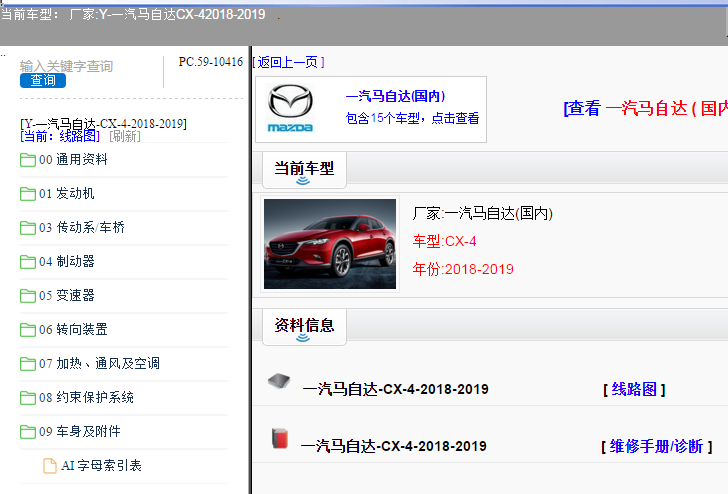Screen dimensions: 728x494
Task: Click the 查看 一汽马自达 header link
Action: [645, 108]
